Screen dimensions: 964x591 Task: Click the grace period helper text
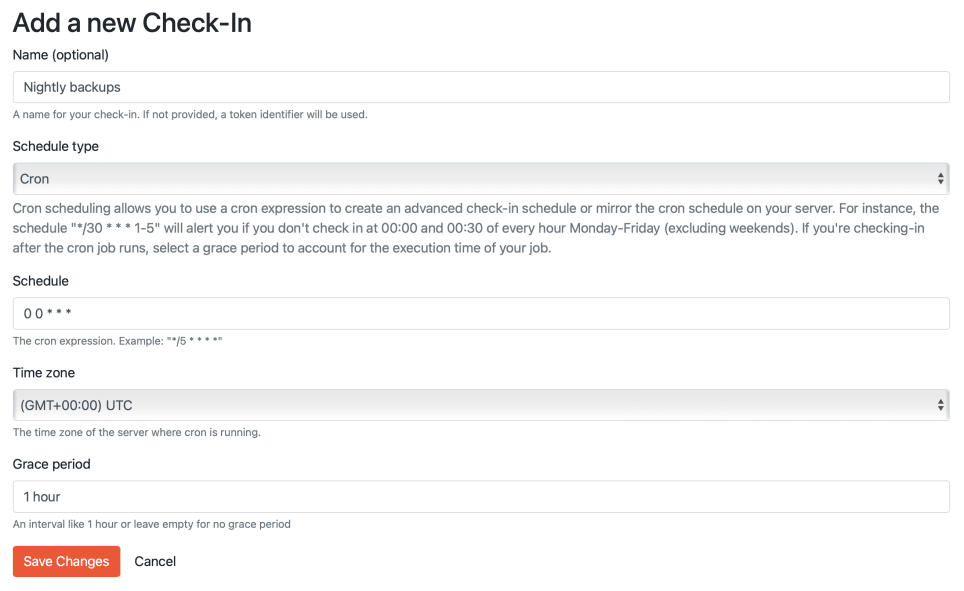click(151, 524)
